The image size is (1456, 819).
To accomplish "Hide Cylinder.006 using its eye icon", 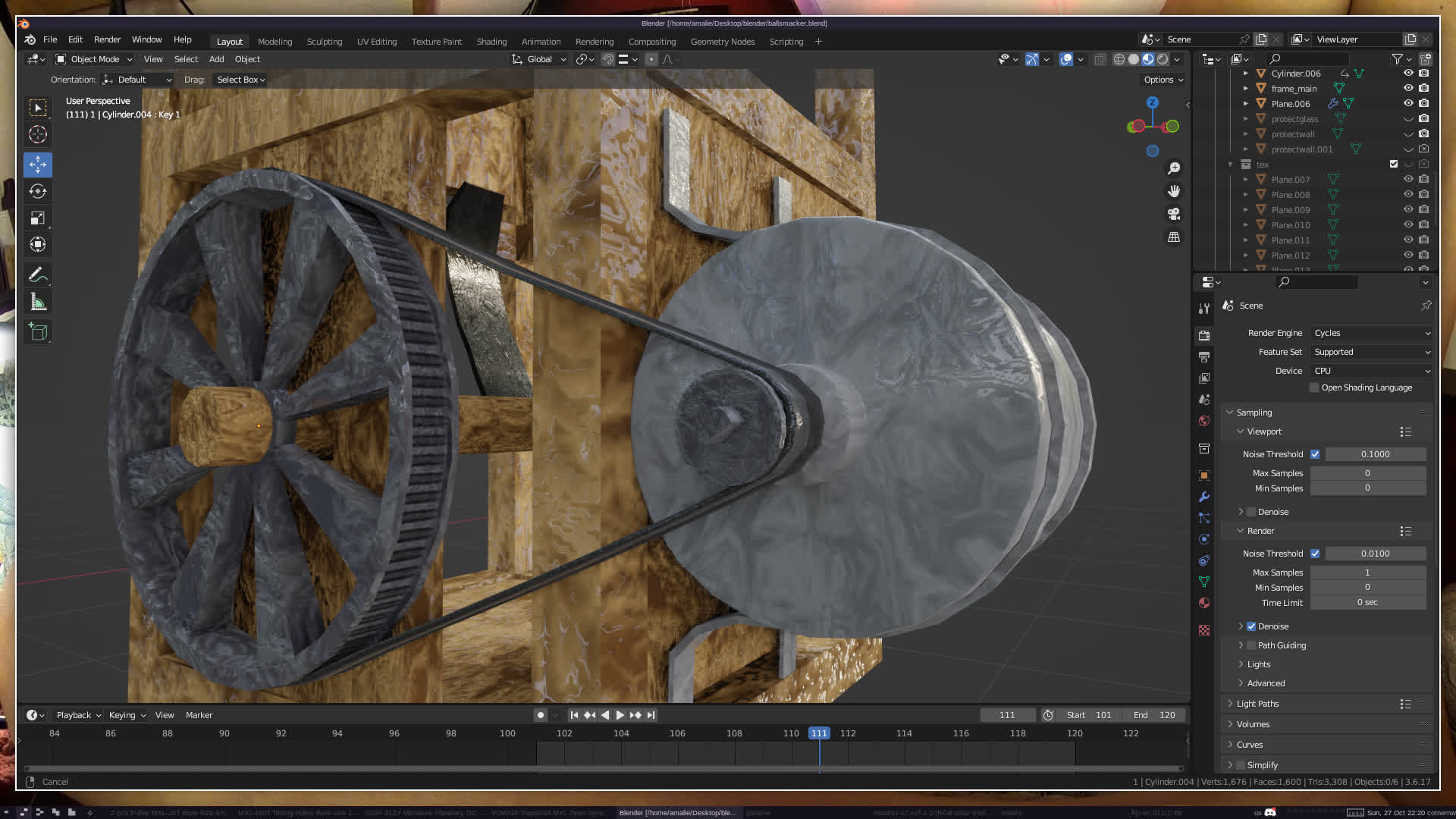I will (1408, 74).
